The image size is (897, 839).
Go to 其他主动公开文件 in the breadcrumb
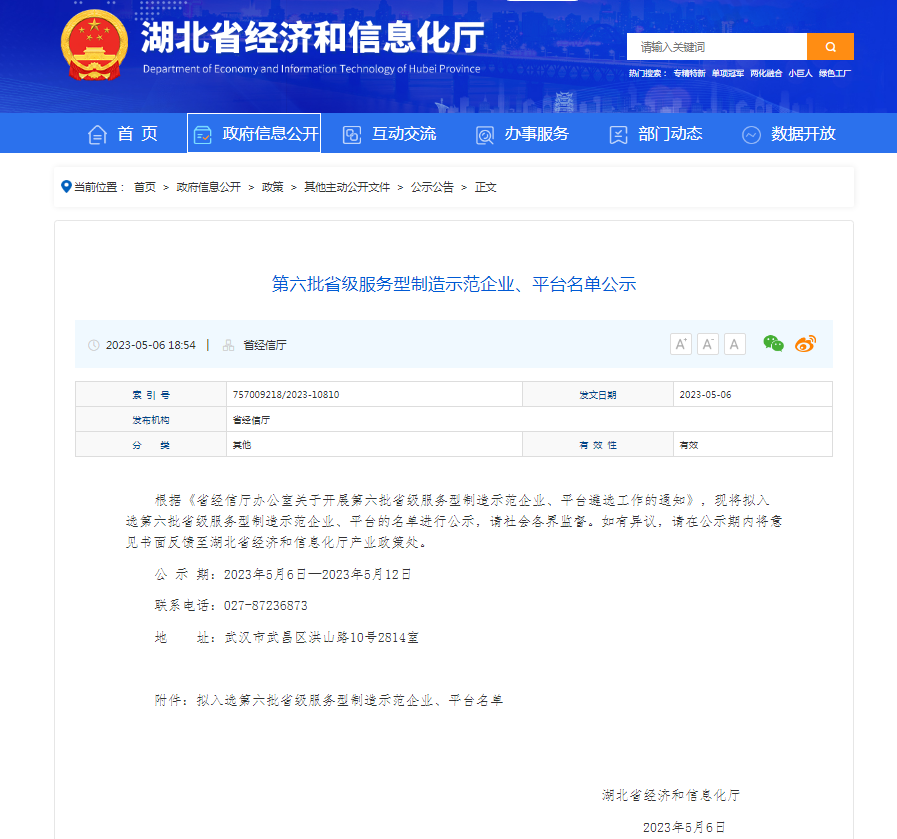347,187
